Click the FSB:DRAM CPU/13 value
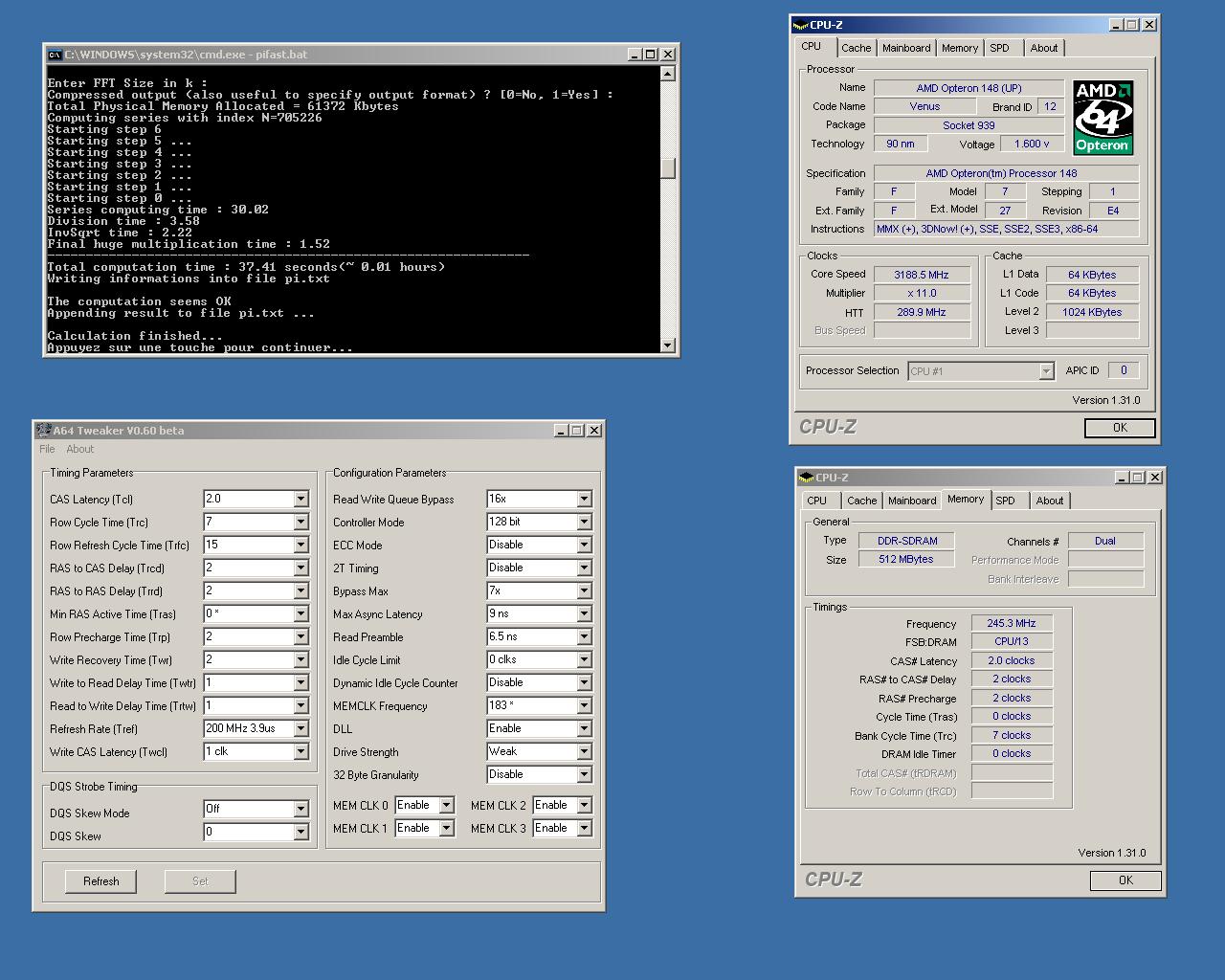 (x=1012, y=641)
